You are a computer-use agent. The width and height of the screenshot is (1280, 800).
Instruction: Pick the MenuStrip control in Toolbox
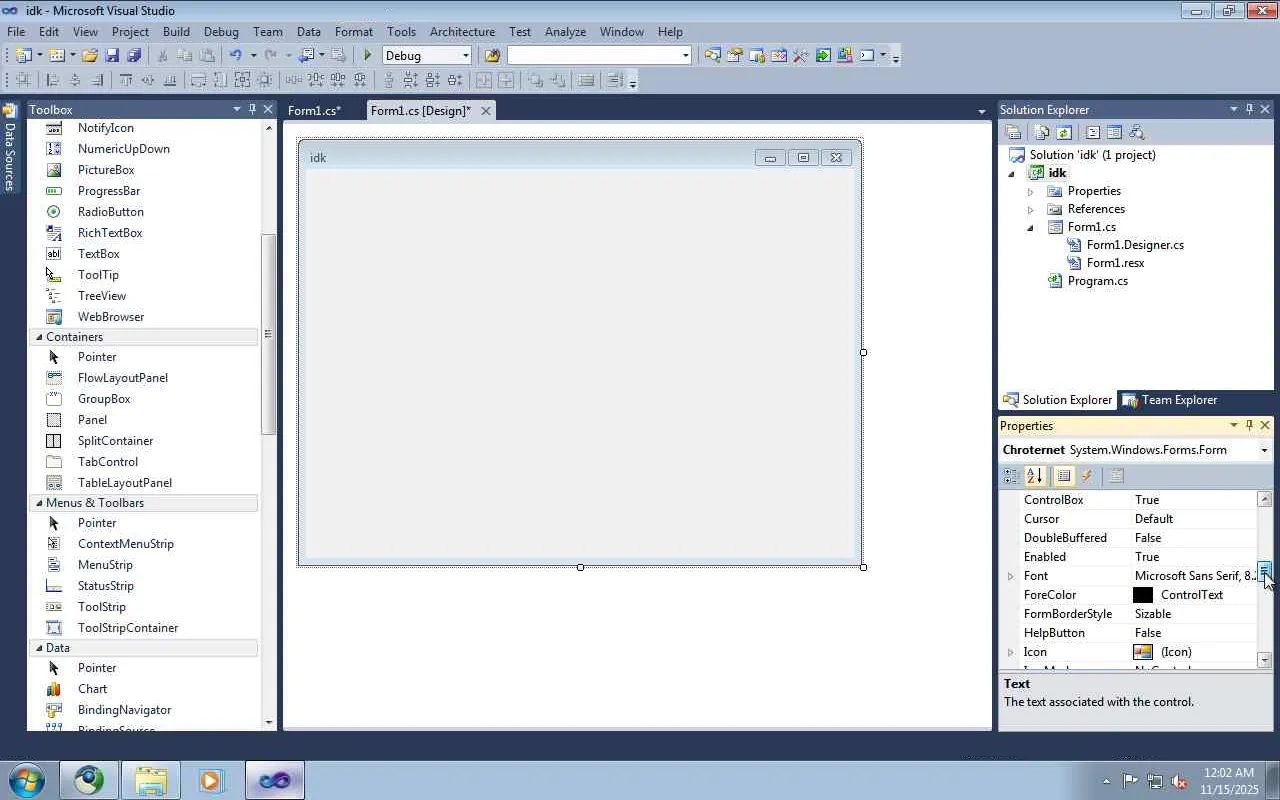pos(105,565)
